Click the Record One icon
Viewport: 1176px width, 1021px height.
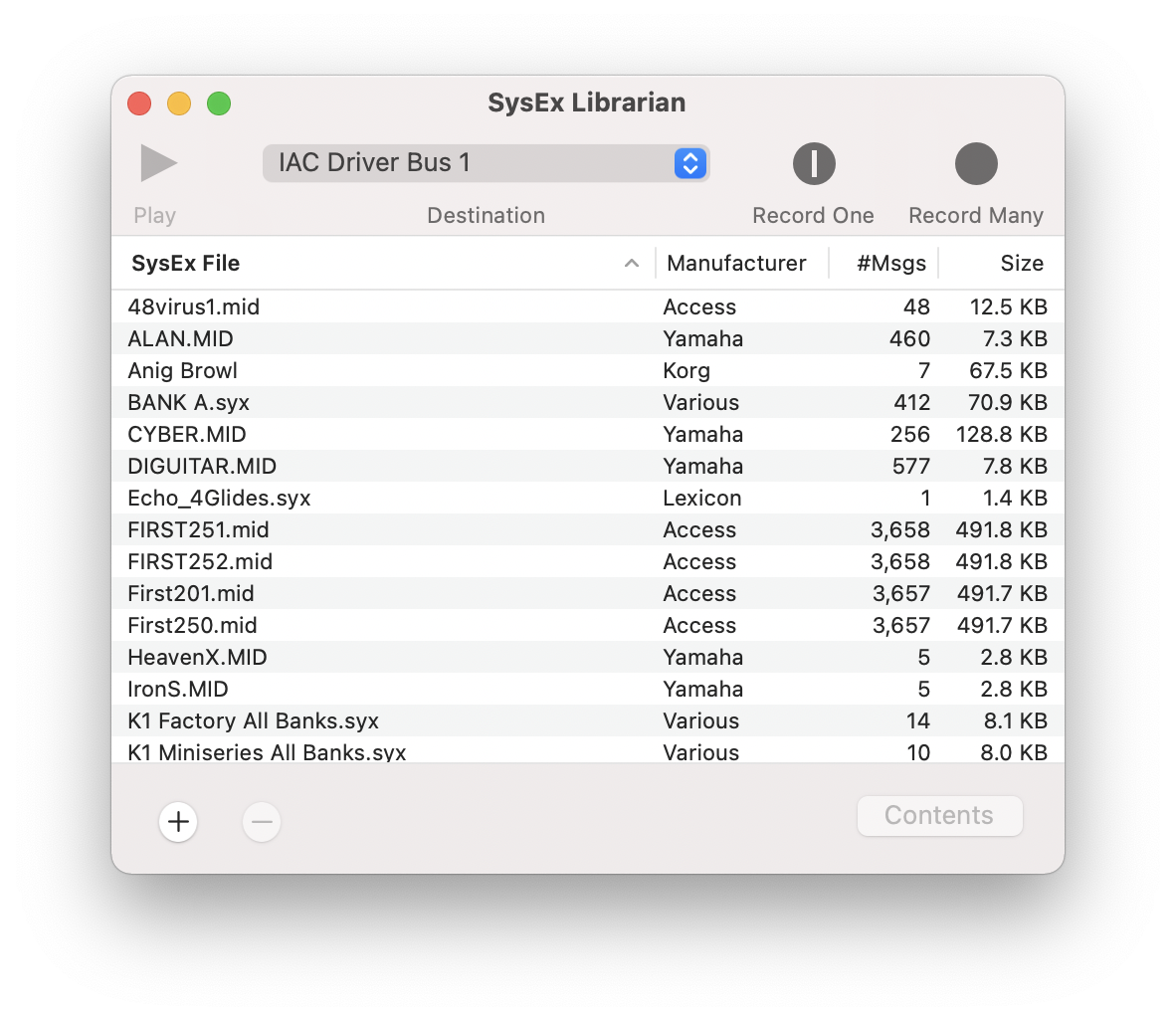(x=813, y=164)
